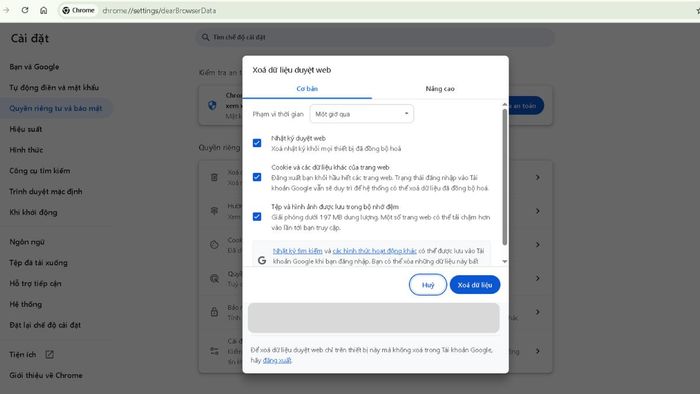
Task: Click the dialog scrollbar thumb
Action: pyautogui.click(x=505, y=177)
